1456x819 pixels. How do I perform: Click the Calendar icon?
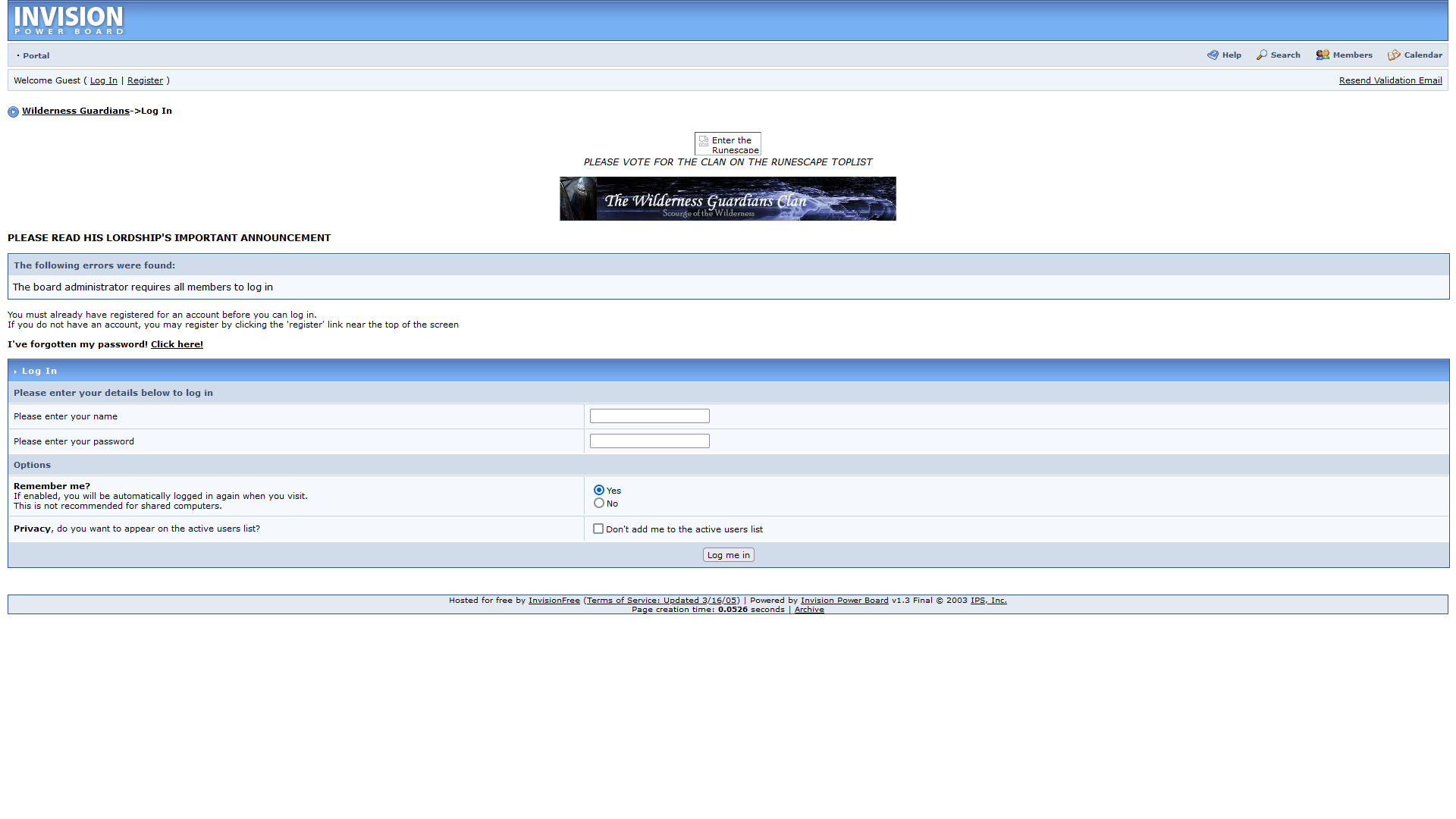1394,55
